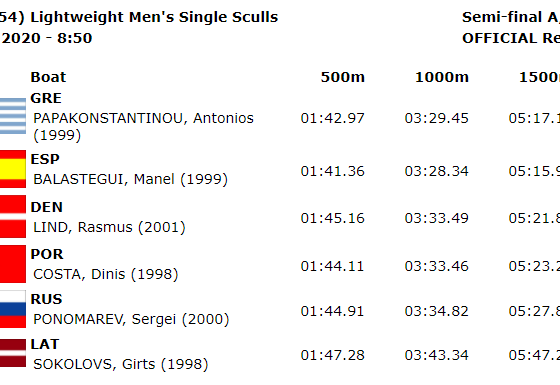The image size is (560, 385).
Task: Click the RUS country code label
Action: 46,299
